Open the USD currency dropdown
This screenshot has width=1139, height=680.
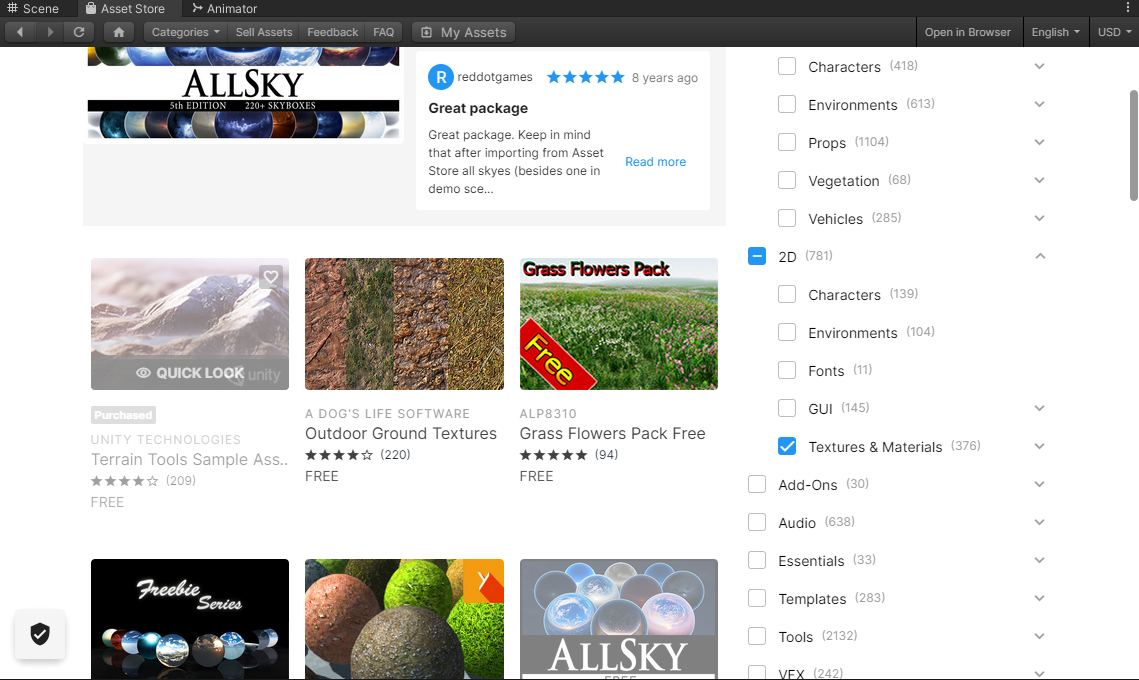[x=1114, y=32]
